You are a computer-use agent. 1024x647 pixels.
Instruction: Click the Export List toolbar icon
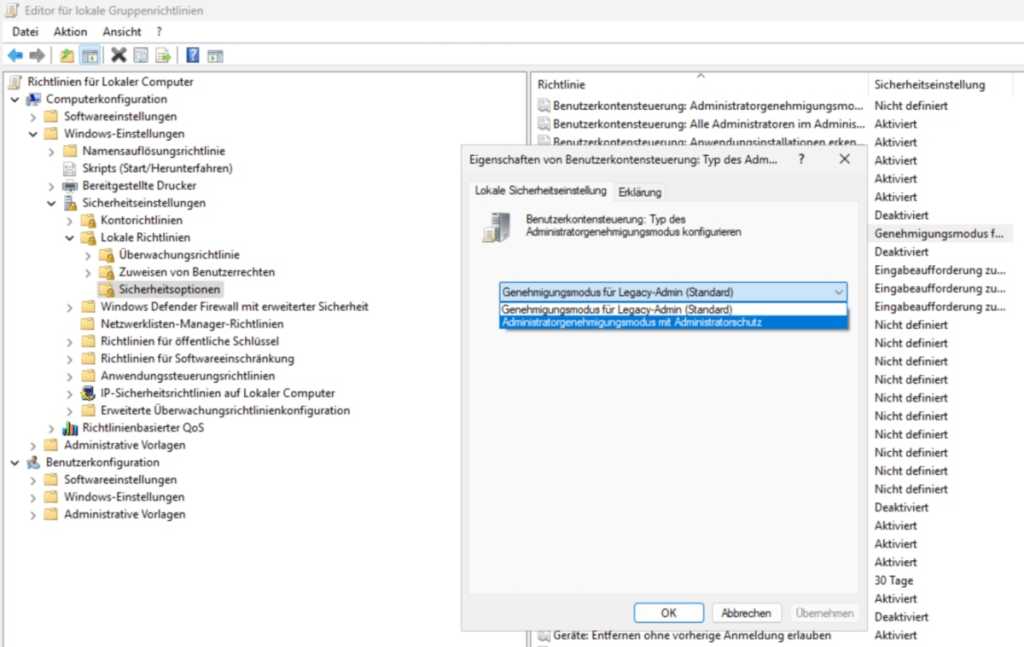pos(163,55)
